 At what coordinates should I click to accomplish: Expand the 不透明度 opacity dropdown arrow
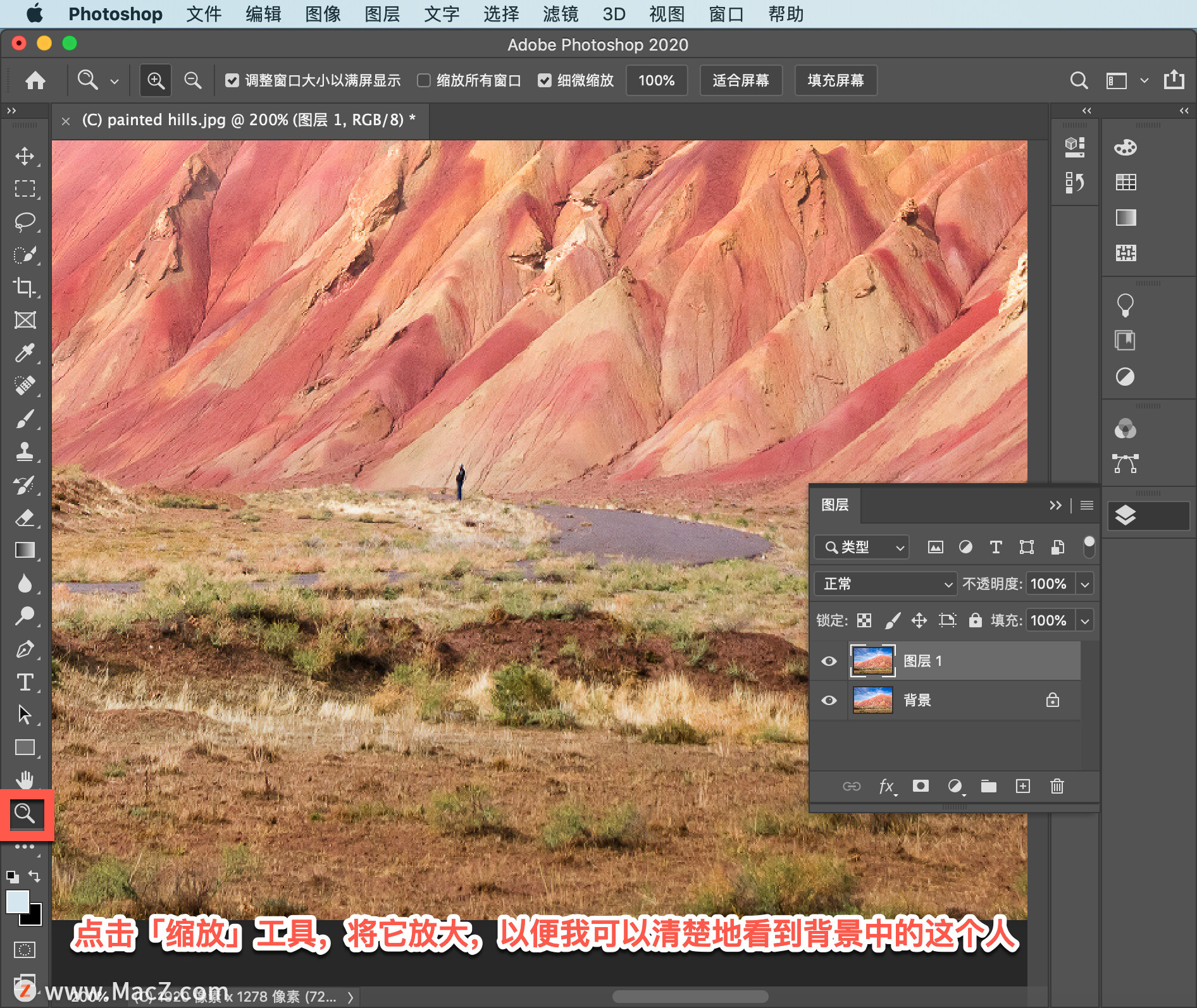pos(1085,584)
